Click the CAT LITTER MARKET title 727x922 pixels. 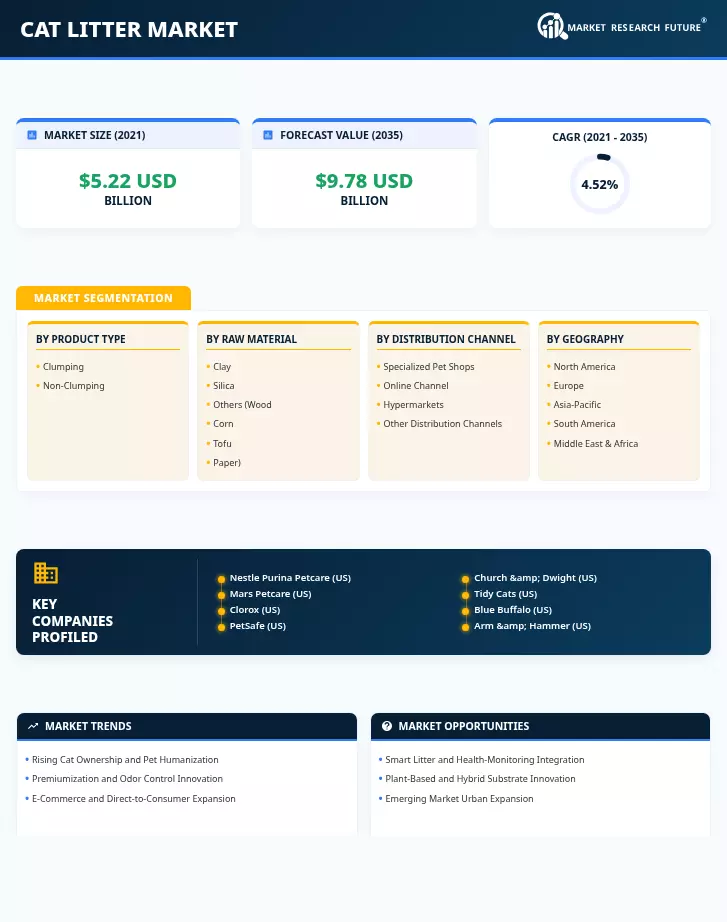pos(129,29)
